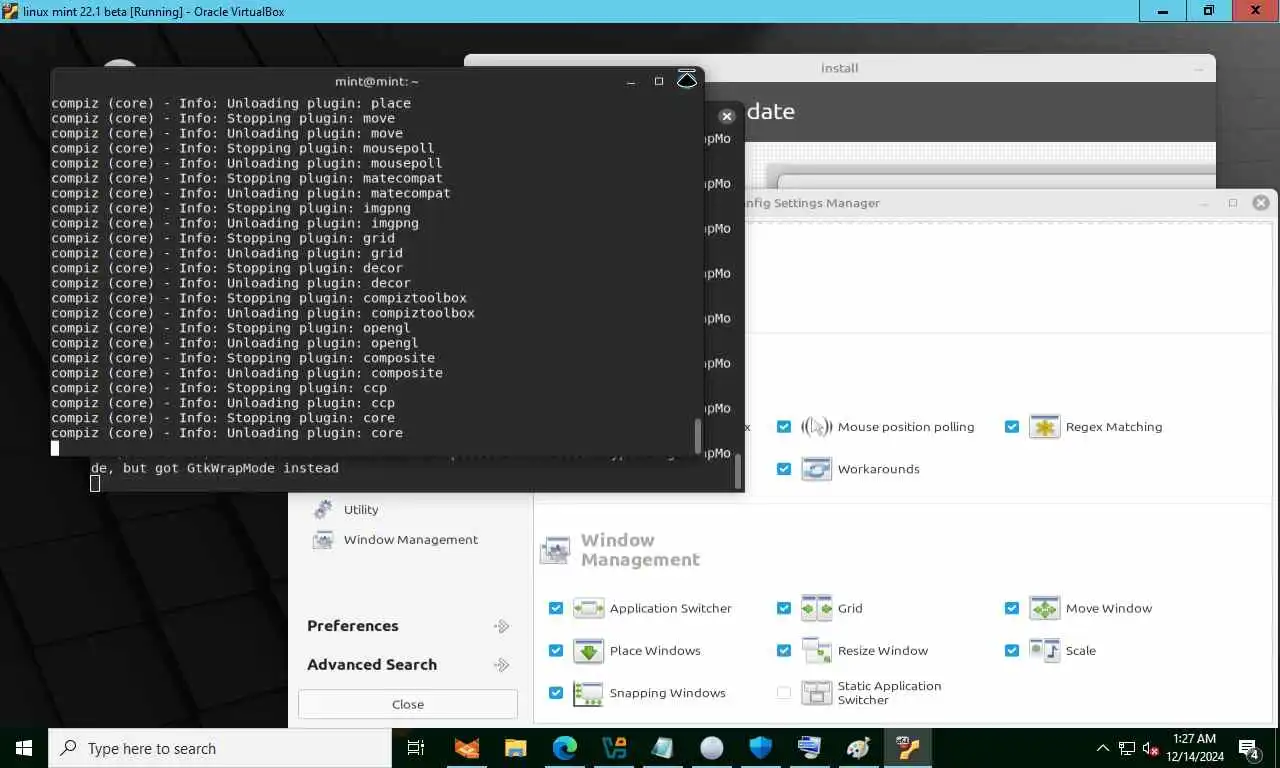This screenshot has height=768, width=1280.
Task: Disable the Mouse position polling checkbox
Action: point(784,427)
